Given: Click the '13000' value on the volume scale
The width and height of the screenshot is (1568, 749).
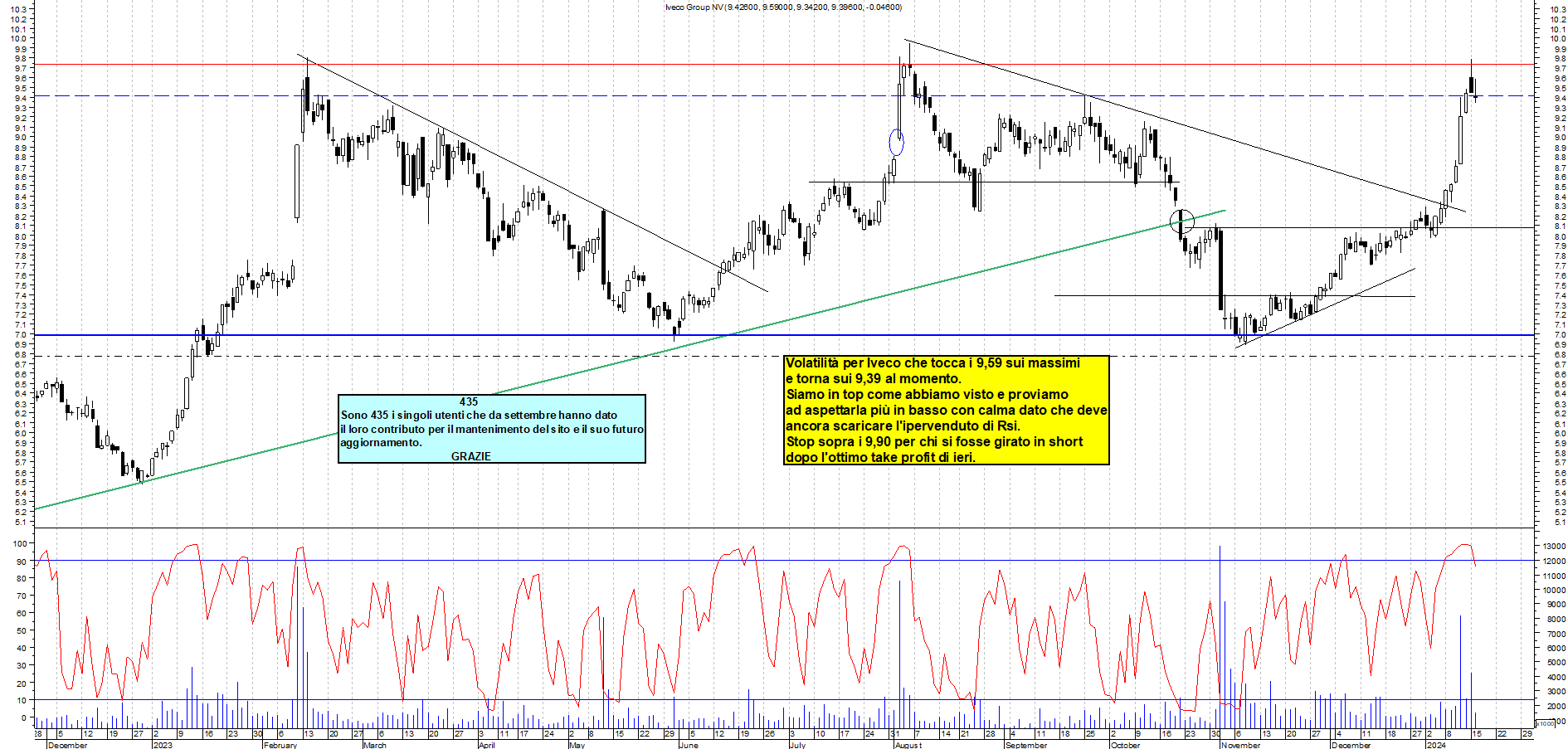Looking at the screenshot, I should [1554, 547].
